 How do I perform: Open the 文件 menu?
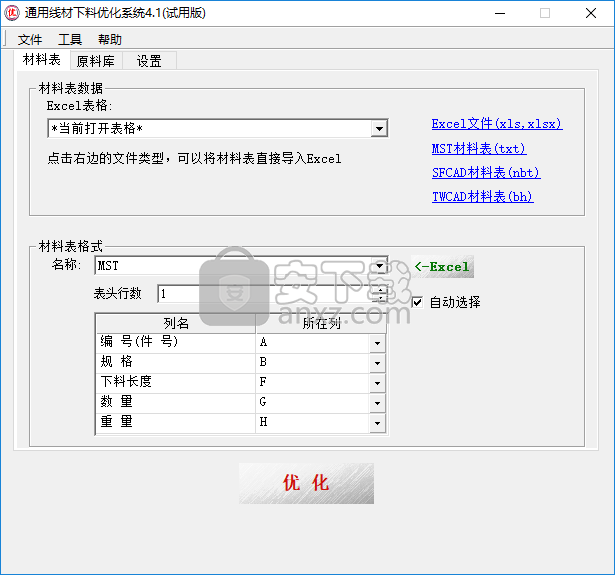[x=30, y=40]
